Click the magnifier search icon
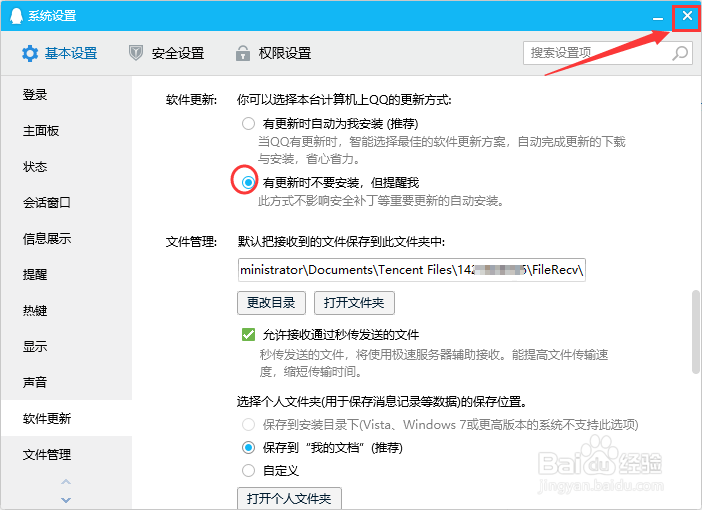 click(x=680, y=53)
